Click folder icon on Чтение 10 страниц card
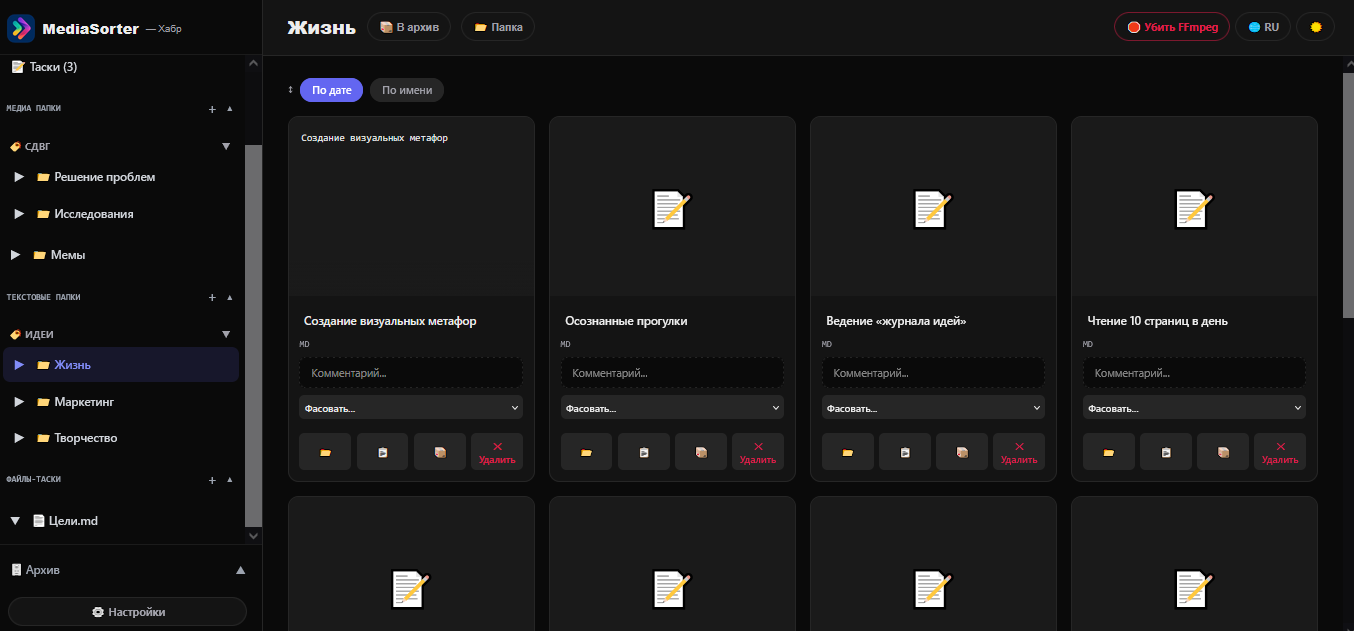The image size is (1354, 631). point(1108,452)
